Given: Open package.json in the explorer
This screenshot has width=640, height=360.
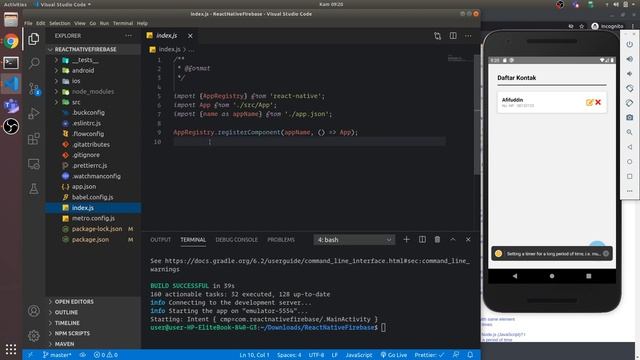Looking at the screenshot, I should (93, 240).
